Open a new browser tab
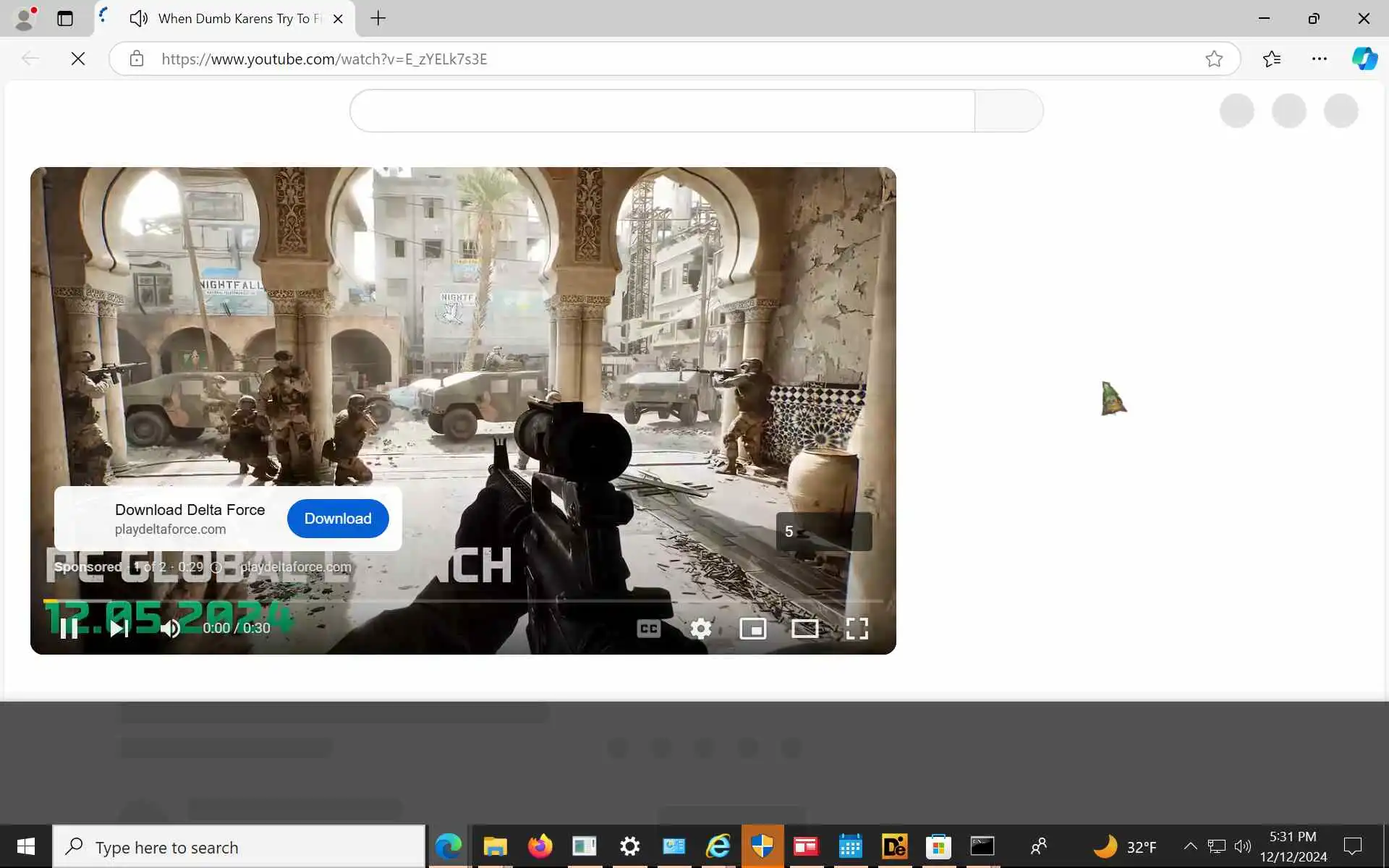 378,19
